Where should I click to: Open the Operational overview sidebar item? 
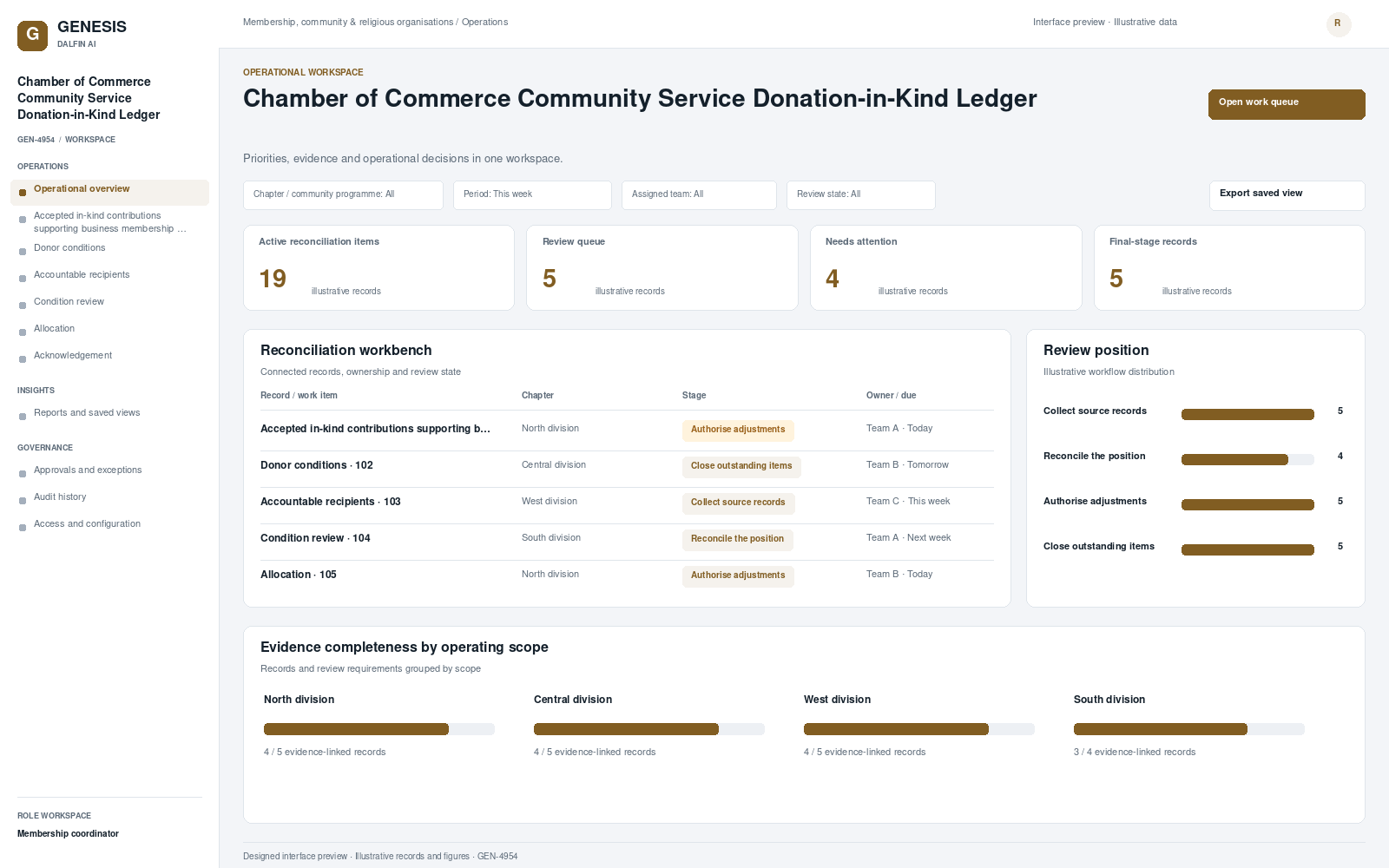click(x=109, y=192)
